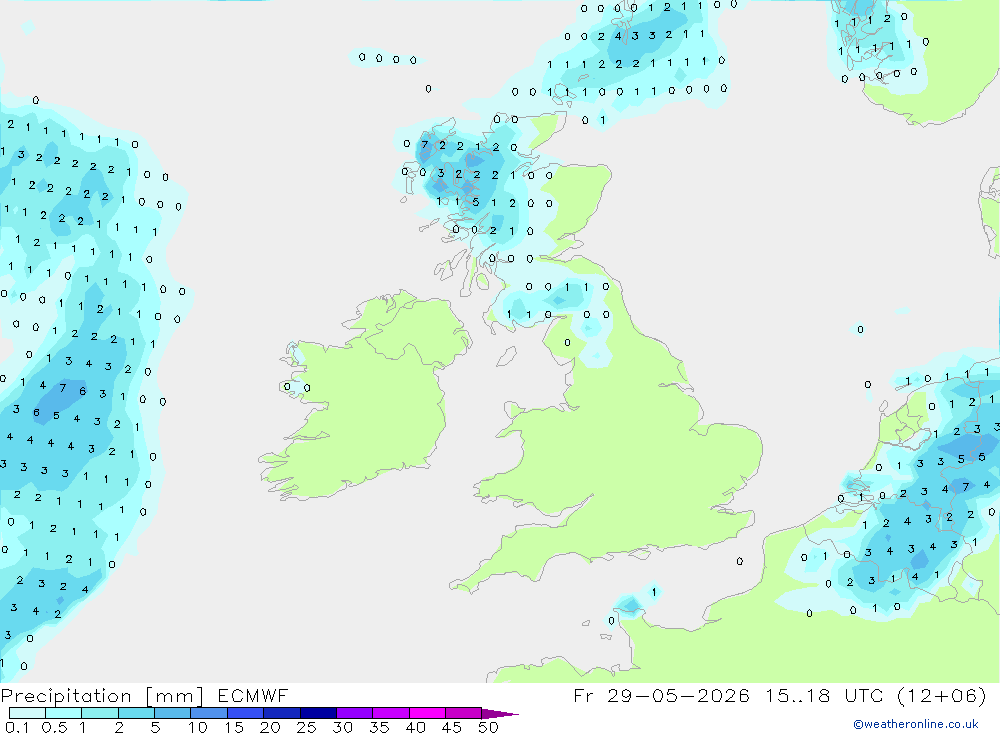Screen dimensions: 1000x733
Task: Click the '30' legend scale label
Action: [x=342, y=727]
